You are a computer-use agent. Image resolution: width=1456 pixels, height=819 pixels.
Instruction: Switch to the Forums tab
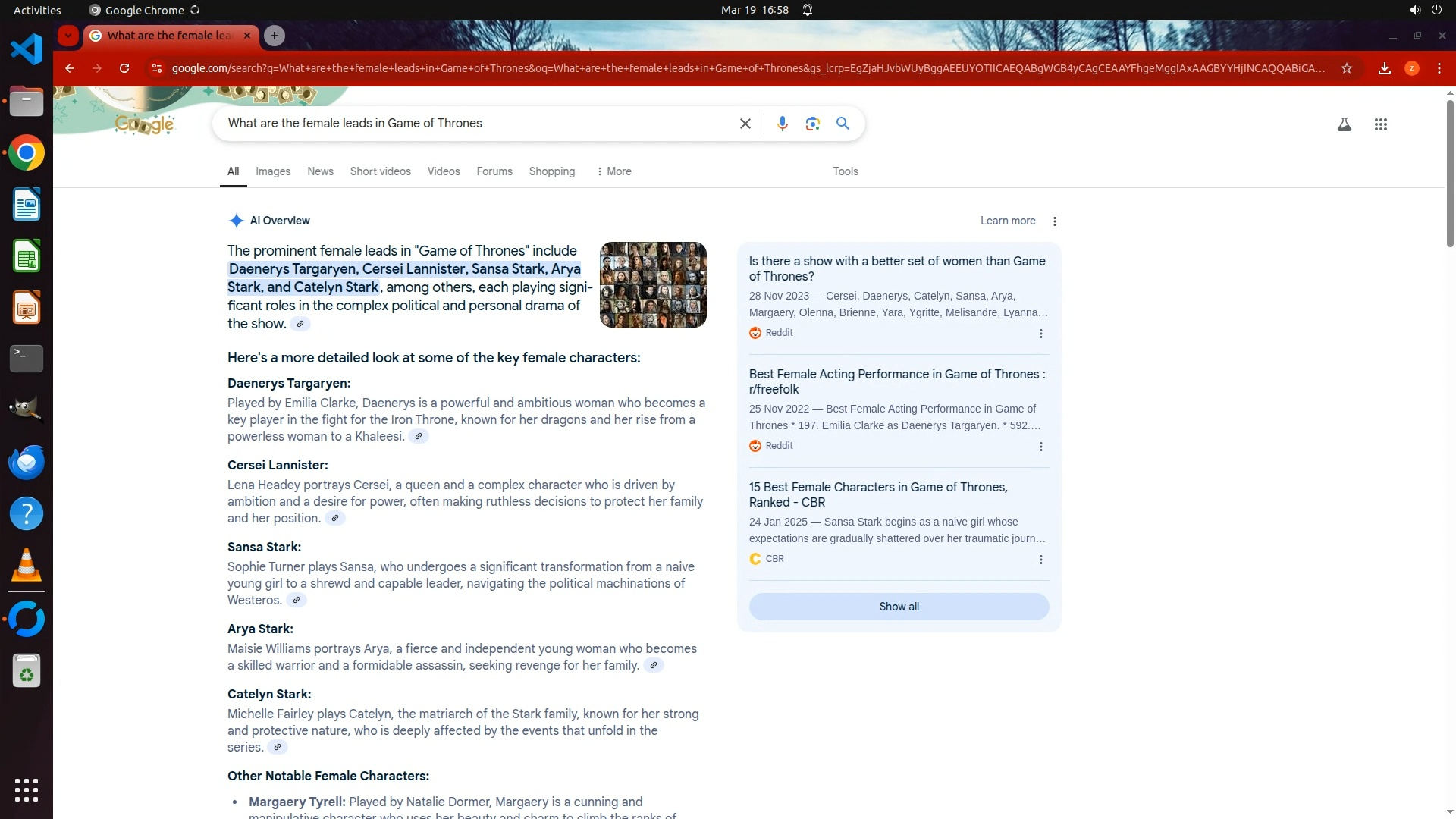point(494,171)
